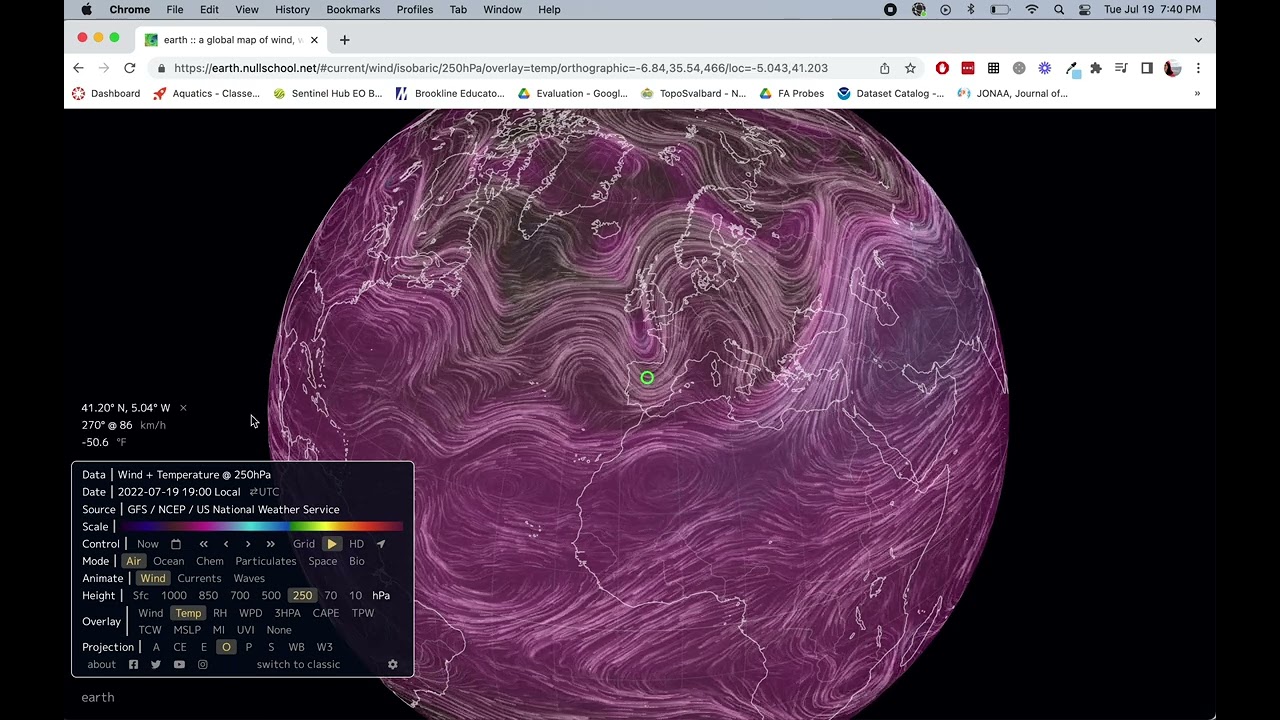Open the TopoSvalbard bookmark
The height and width of the screenshot is (720, 1280).
coord(693,93)
